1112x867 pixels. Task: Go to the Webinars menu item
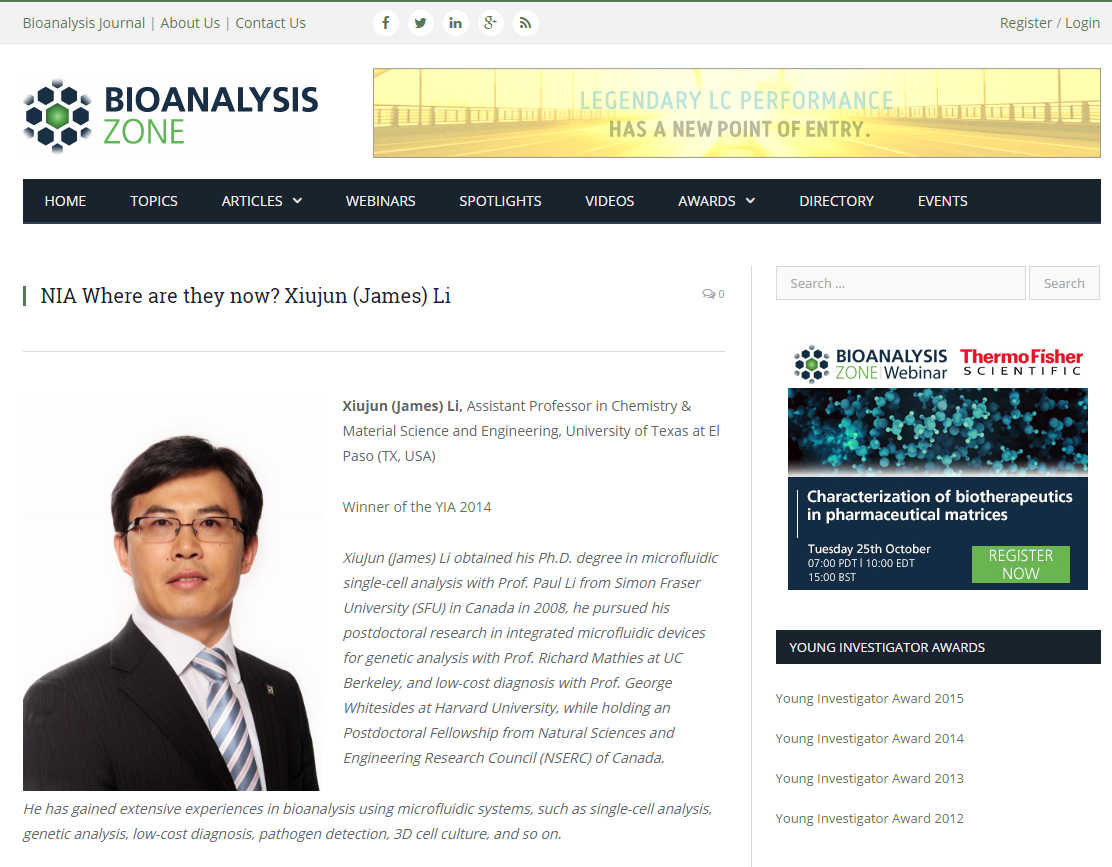click(x=380, y=201)
